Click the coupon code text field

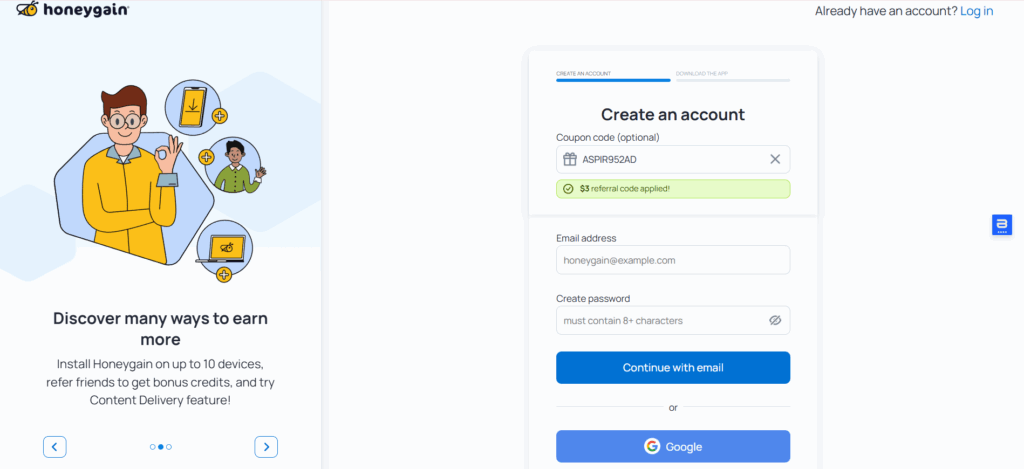(x=670, y=159)
